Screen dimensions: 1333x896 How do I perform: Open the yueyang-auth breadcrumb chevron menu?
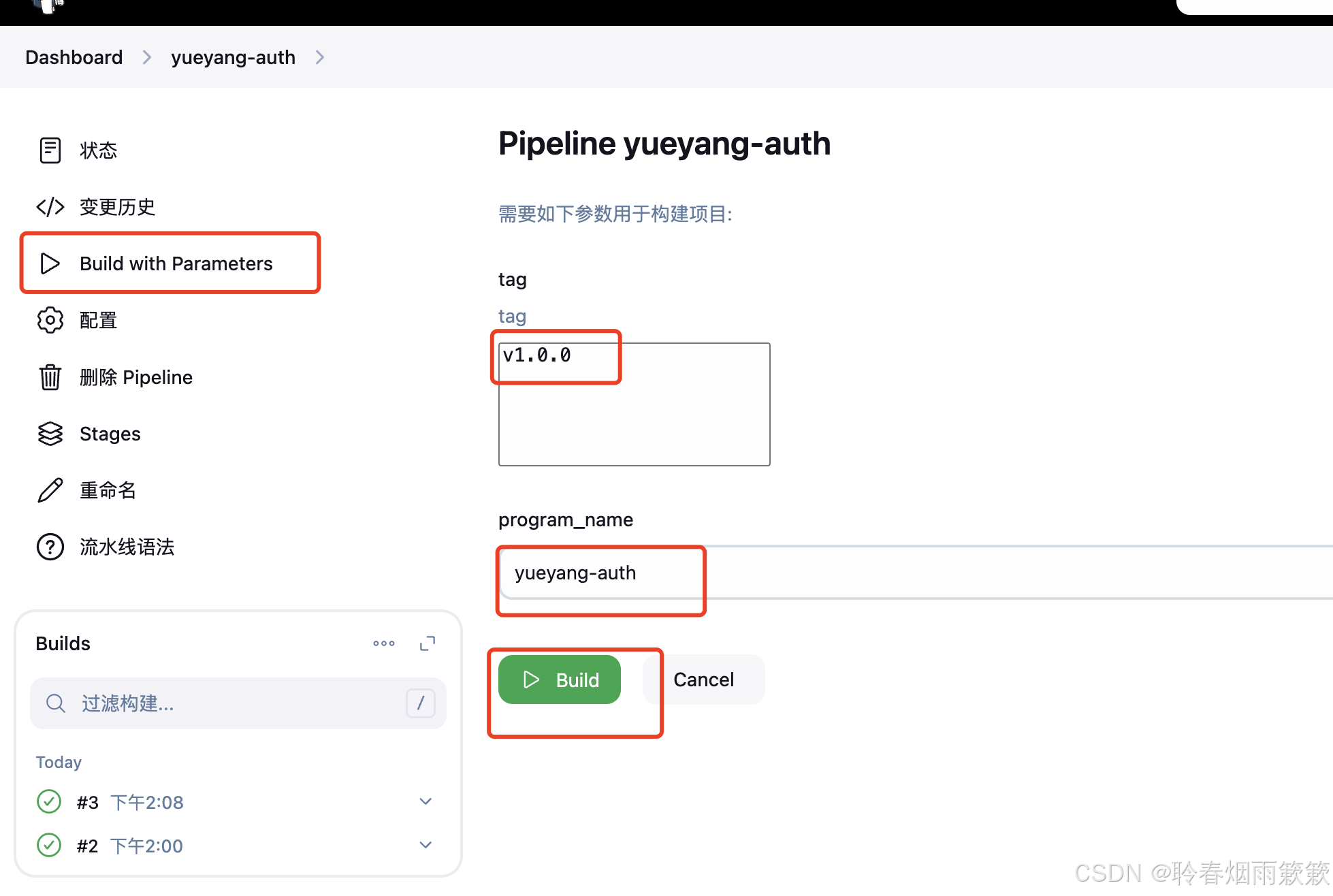[x=320, y=57]
